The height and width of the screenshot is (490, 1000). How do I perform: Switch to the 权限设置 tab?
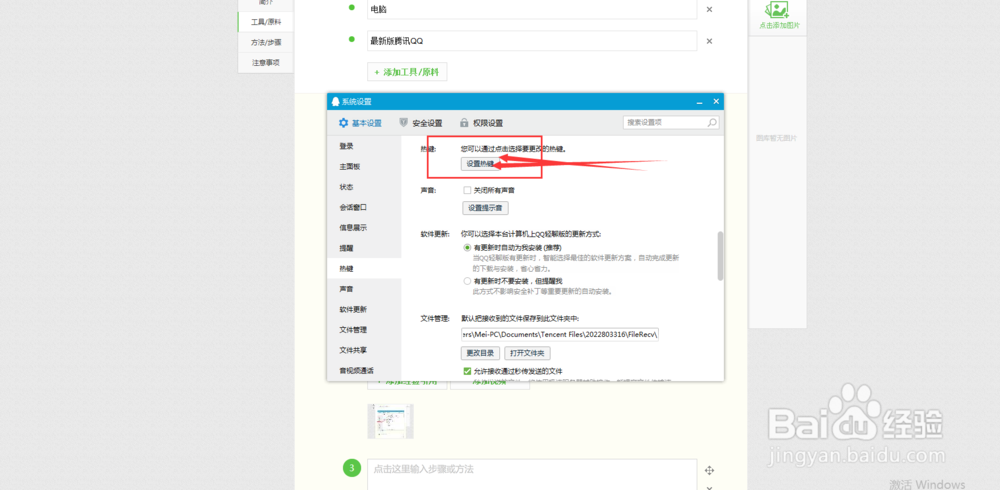[x=482, y=123]
